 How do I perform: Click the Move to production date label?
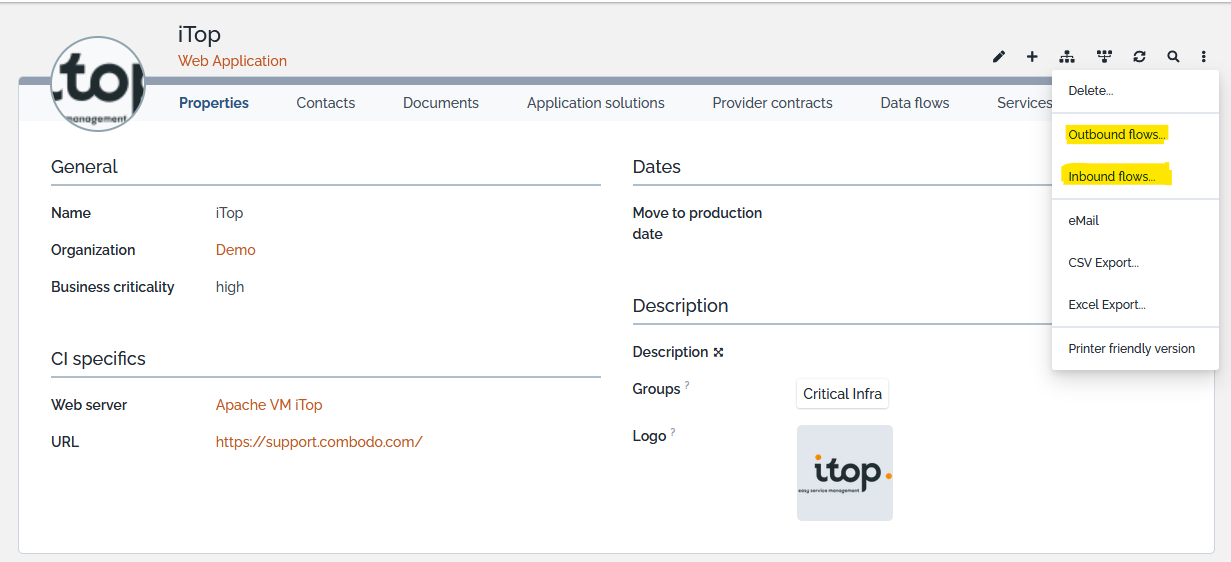(697, 223)
